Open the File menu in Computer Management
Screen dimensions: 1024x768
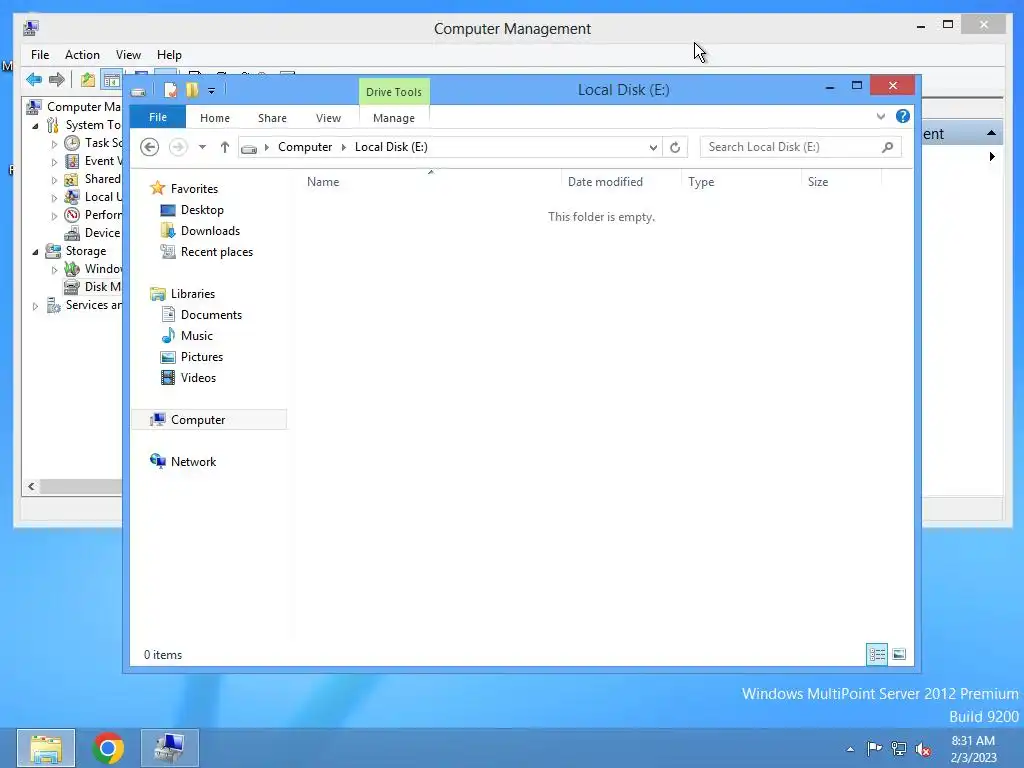click(40, 55)
